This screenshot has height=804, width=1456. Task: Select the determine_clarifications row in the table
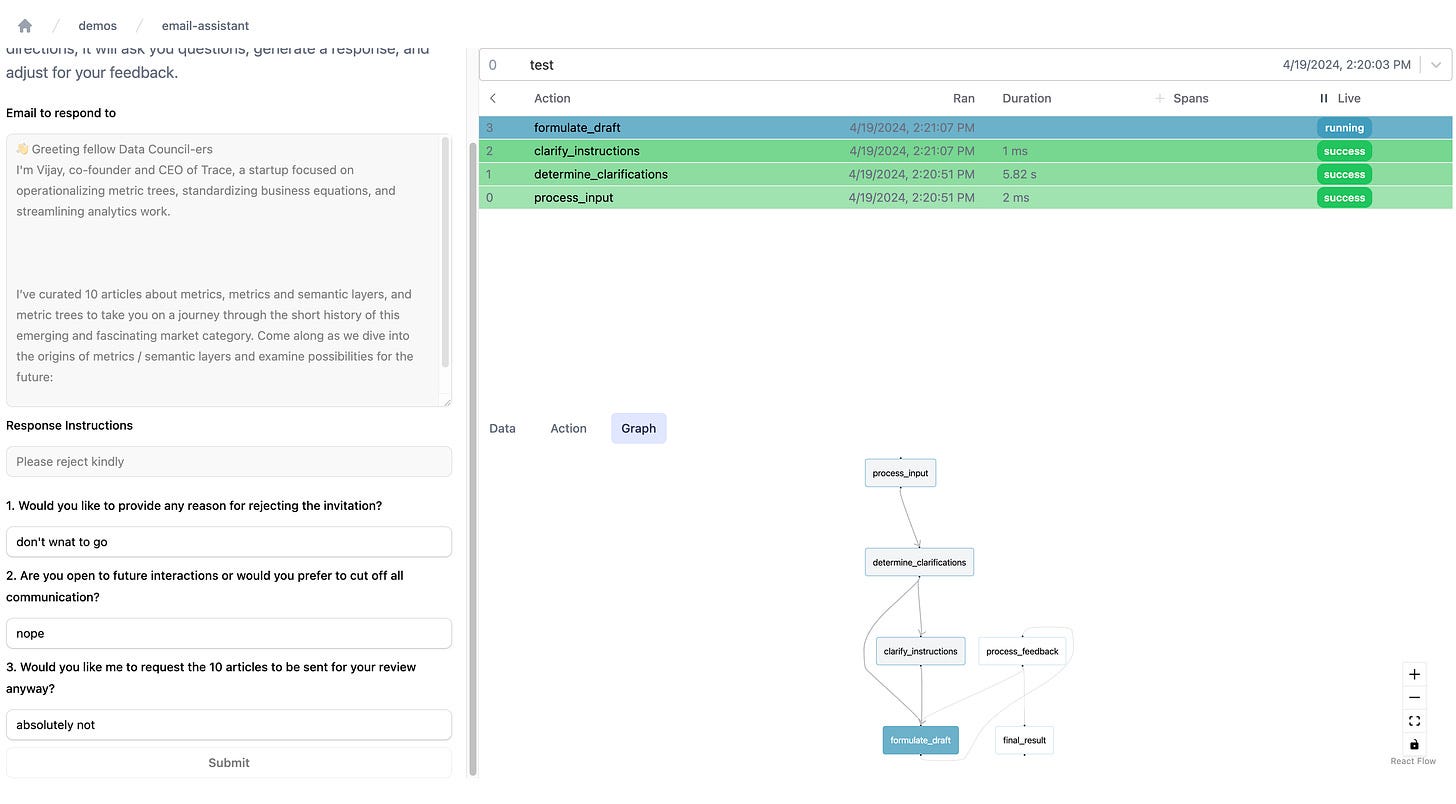click(x=600, y=174)
